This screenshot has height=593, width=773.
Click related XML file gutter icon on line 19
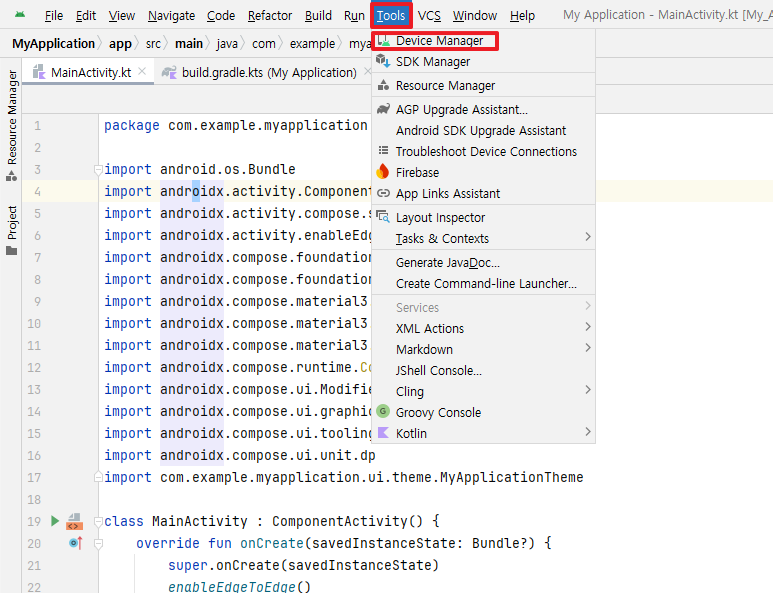click(x=74, y=521)
